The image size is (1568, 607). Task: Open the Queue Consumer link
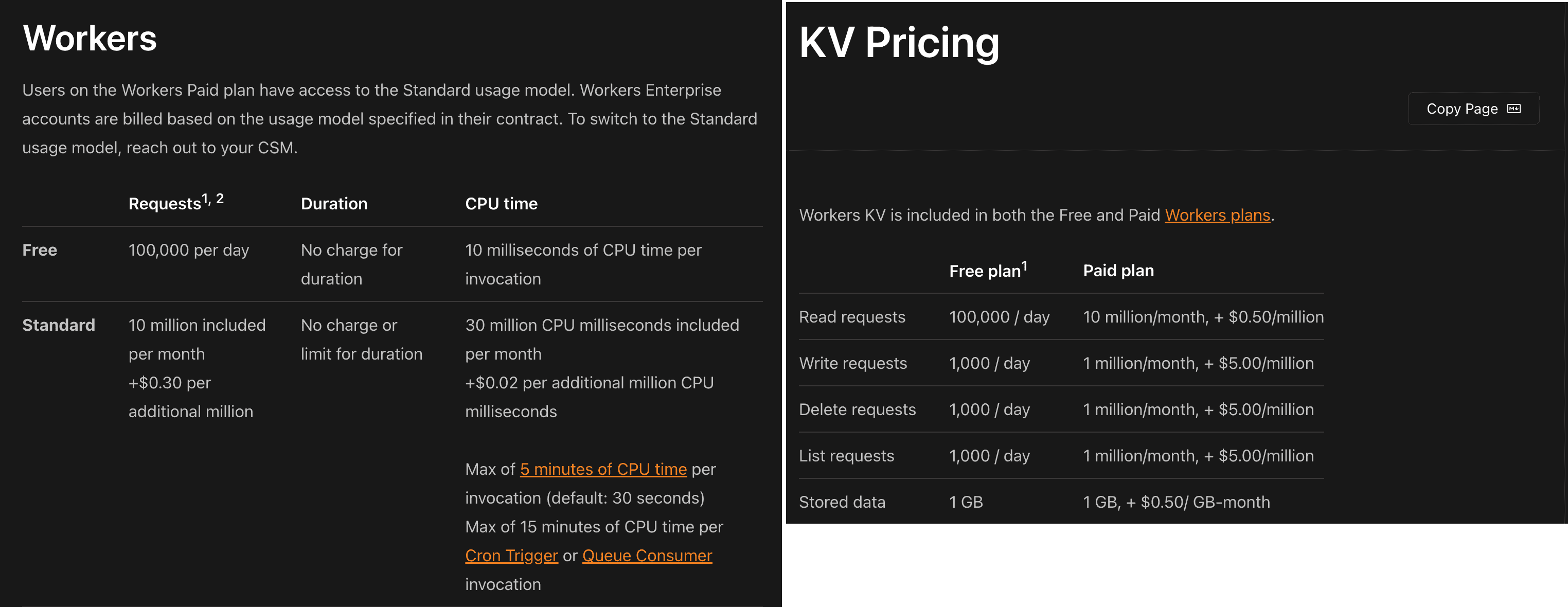pyautogui.click(x=647, y=555)
